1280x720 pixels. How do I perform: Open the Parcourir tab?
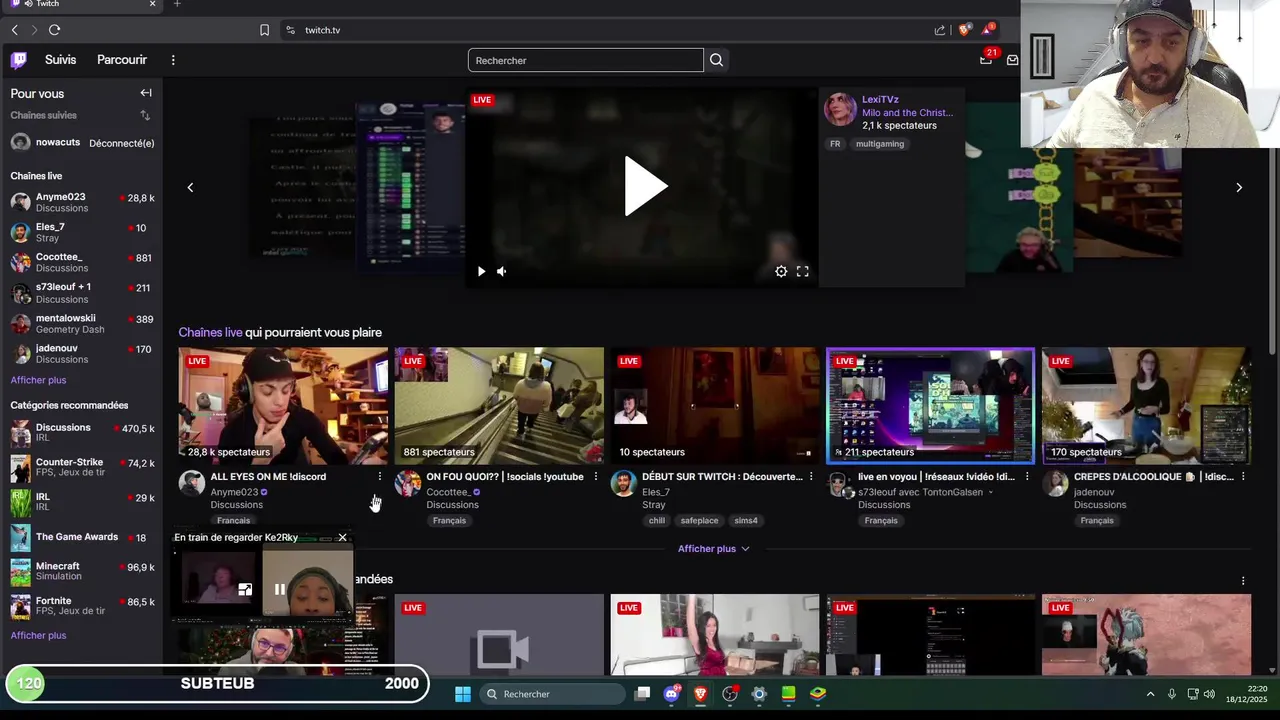tap(122, 60)
